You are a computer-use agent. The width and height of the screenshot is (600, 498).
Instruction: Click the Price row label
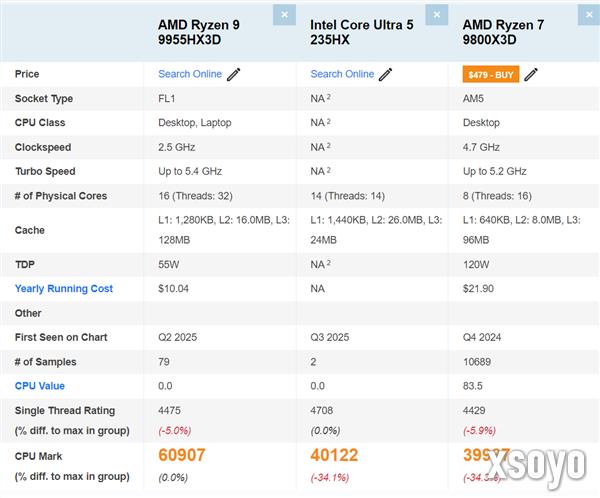(x=27, y=74)
